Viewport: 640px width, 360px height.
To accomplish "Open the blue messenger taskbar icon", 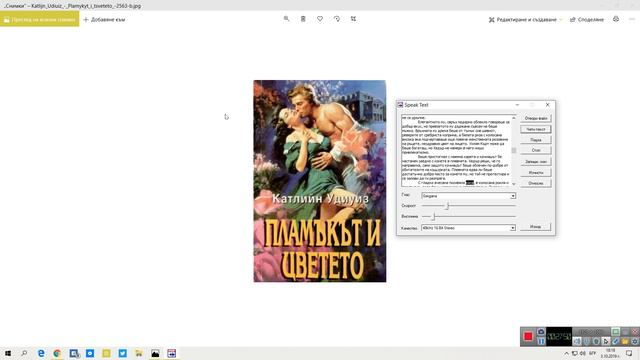I will (90, 353).
